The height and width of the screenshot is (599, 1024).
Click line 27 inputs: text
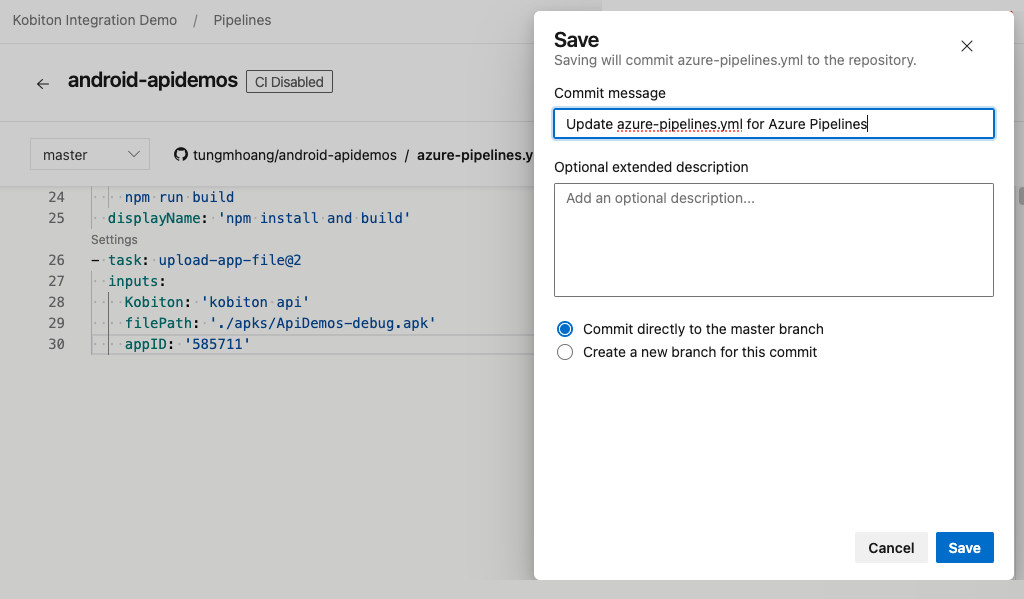[x=136, y=281]
